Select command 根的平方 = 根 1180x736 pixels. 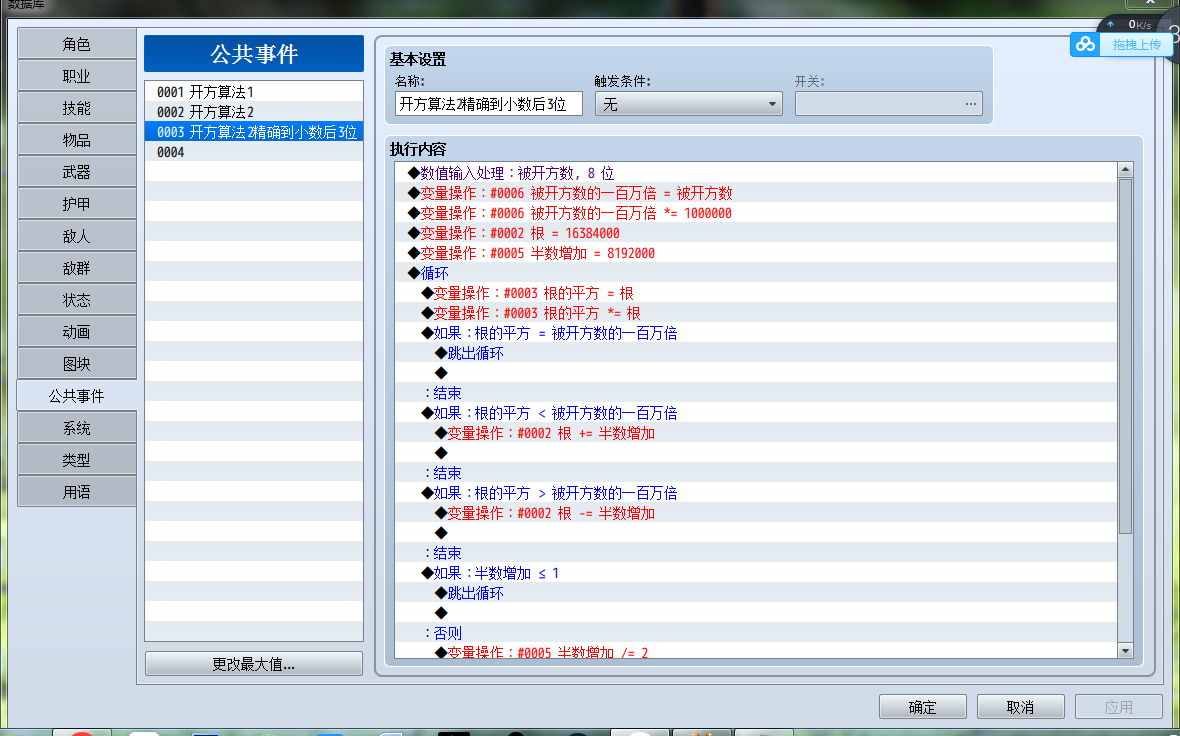(756, 293)
